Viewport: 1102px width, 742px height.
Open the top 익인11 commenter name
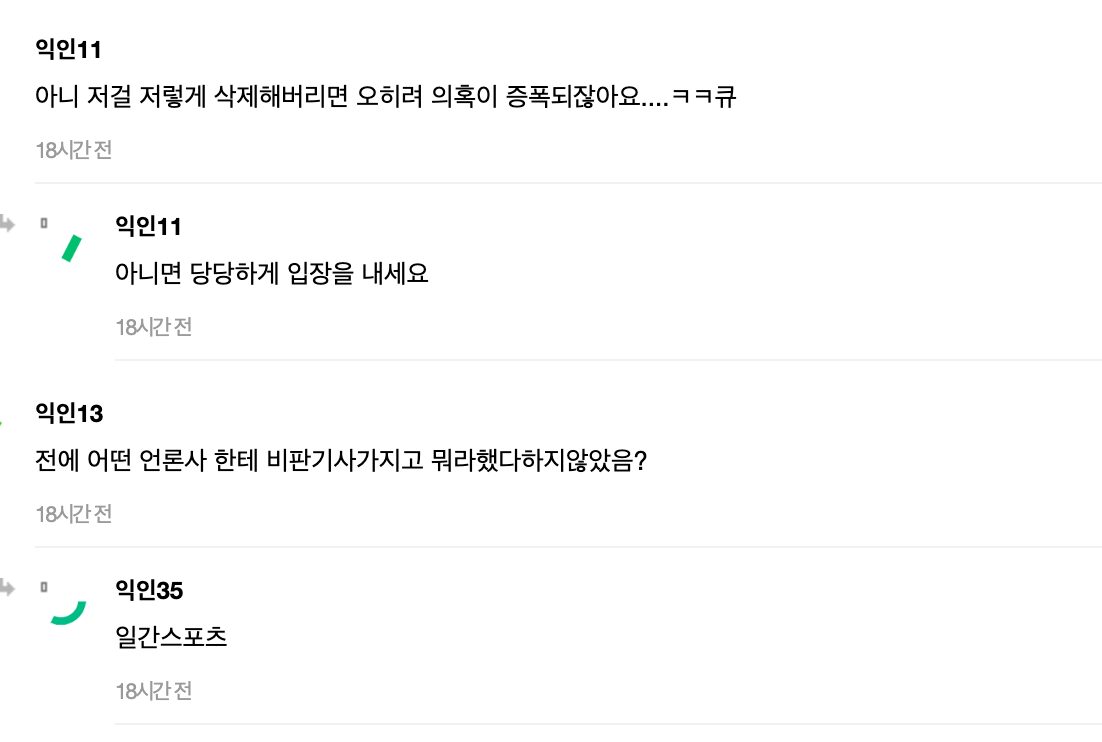(68, 48)
